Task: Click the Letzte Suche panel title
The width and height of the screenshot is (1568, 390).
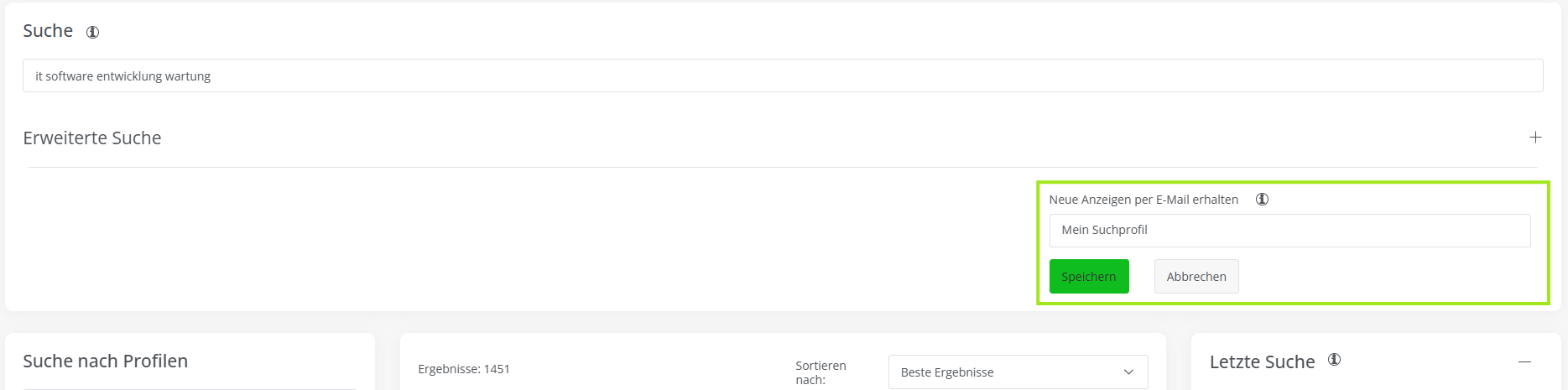Action: [1262, 362]
